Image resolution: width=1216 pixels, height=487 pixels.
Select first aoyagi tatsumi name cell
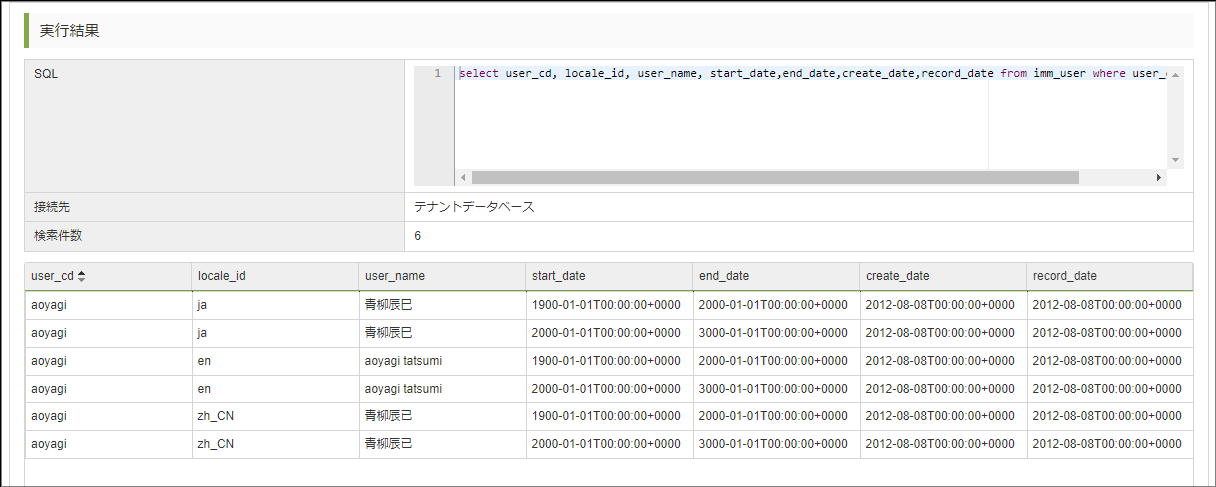(403, 361)
